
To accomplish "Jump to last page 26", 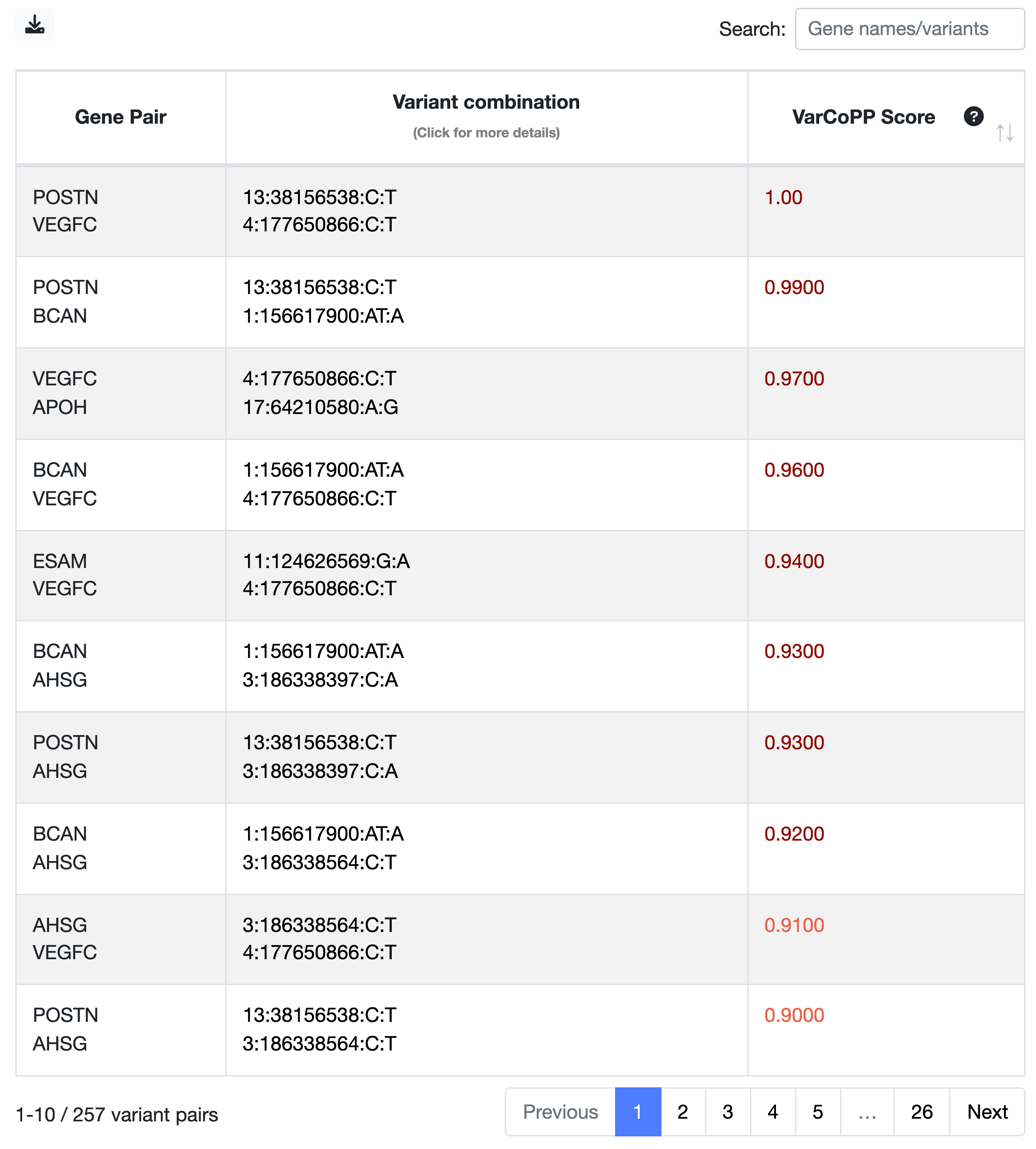I will click(x=921, y=1112).
